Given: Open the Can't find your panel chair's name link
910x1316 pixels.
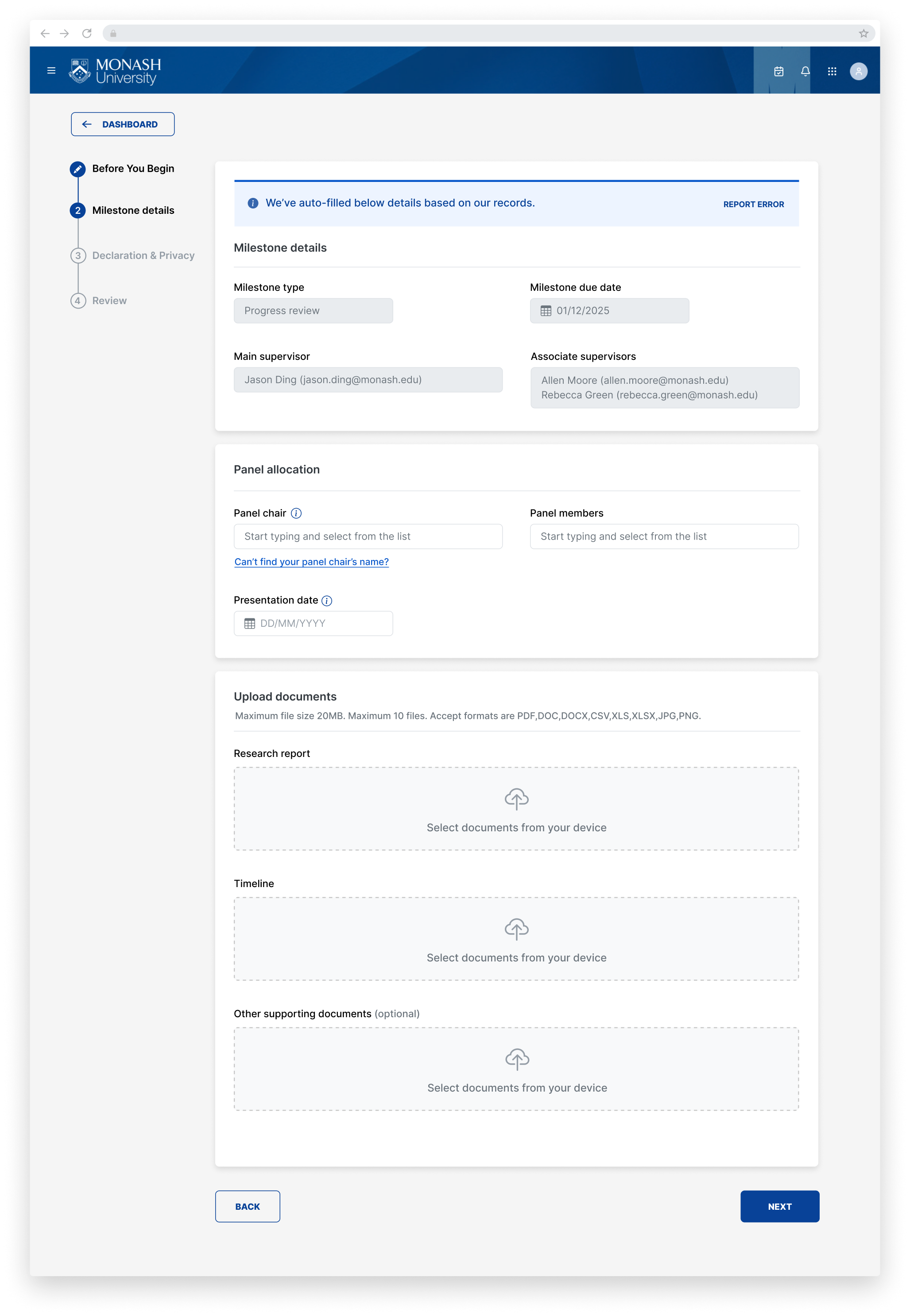Looking at the screenshot, I should pyautogui.click(x=311, y=561).
